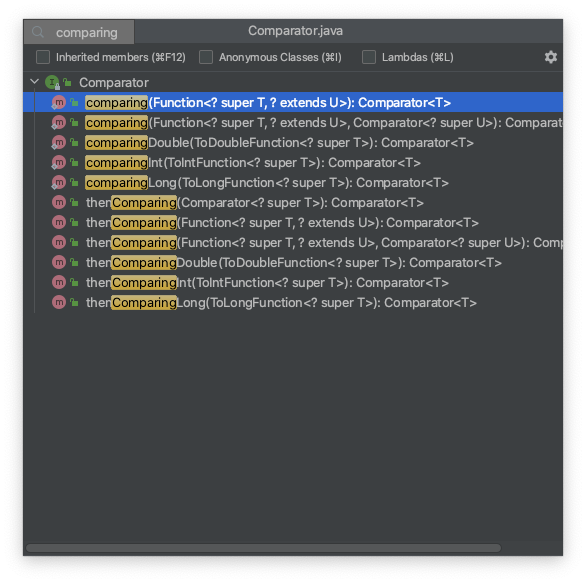Check the Lambdas checkbox
Screen dimensions: 586x583
(369, 57)
